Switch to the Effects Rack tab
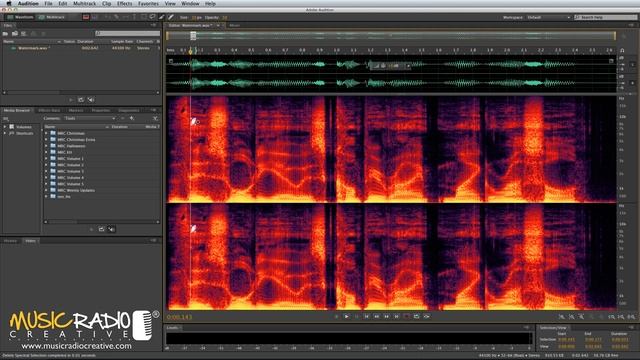This screenshot has height=360, width=640. point(49,111)
